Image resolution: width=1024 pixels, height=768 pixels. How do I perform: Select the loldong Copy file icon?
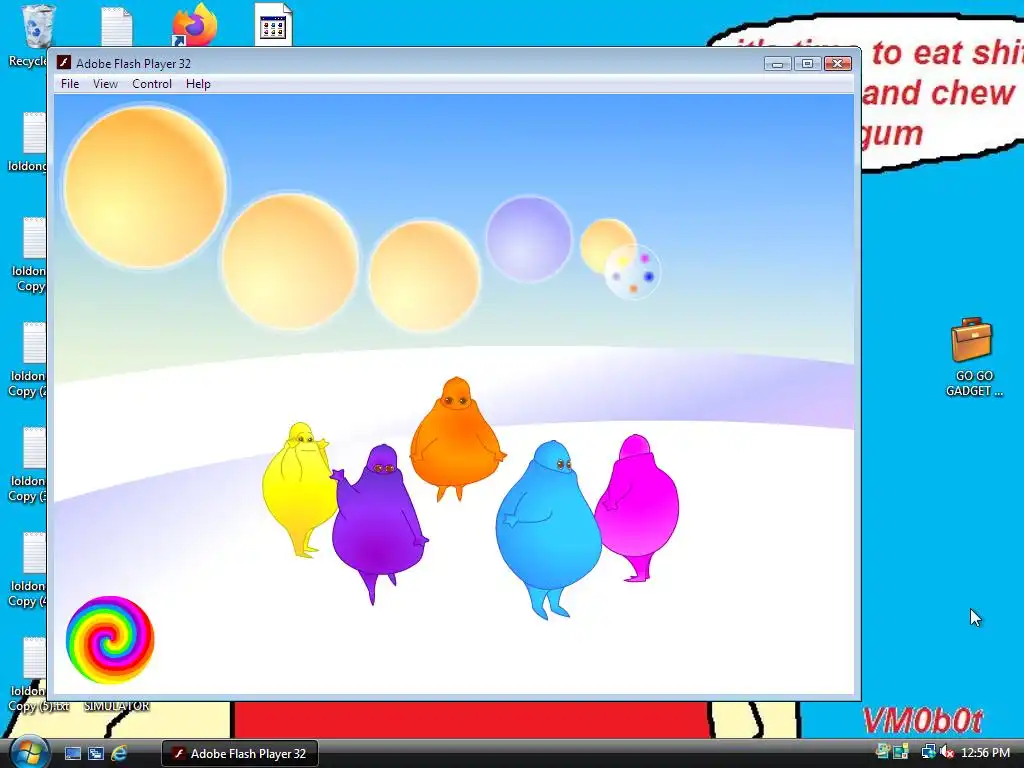34,238
